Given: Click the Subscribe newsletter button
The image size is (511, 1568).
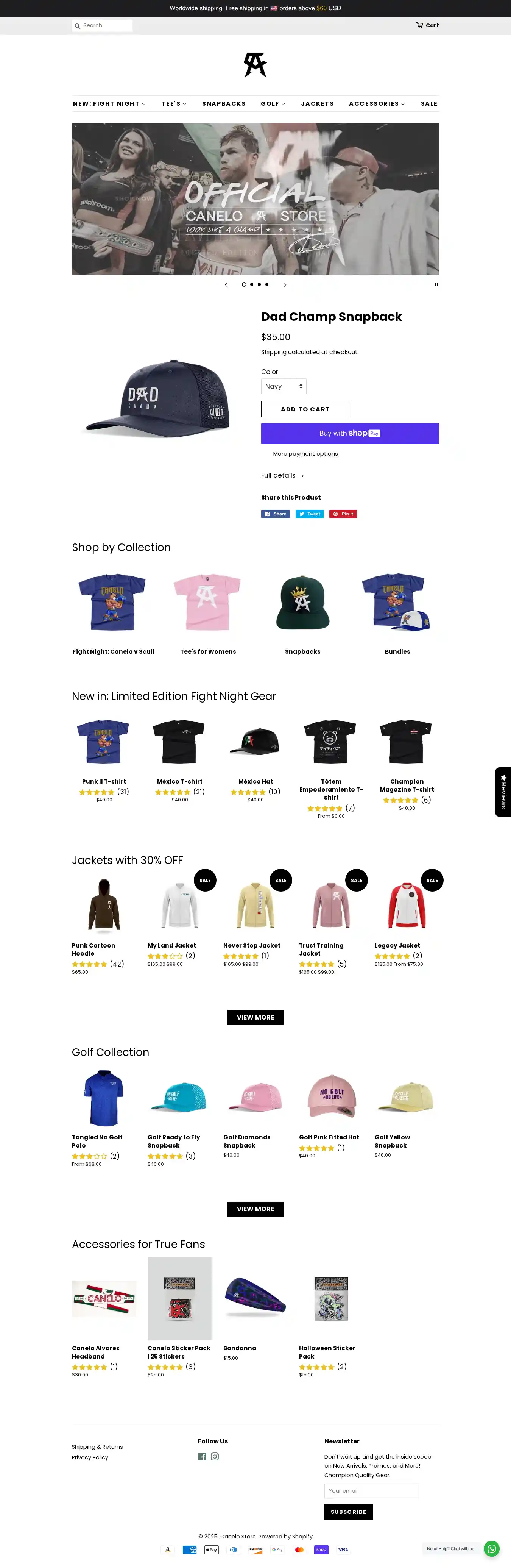Looking at the screenshot, I should [x=349, y=1512].
